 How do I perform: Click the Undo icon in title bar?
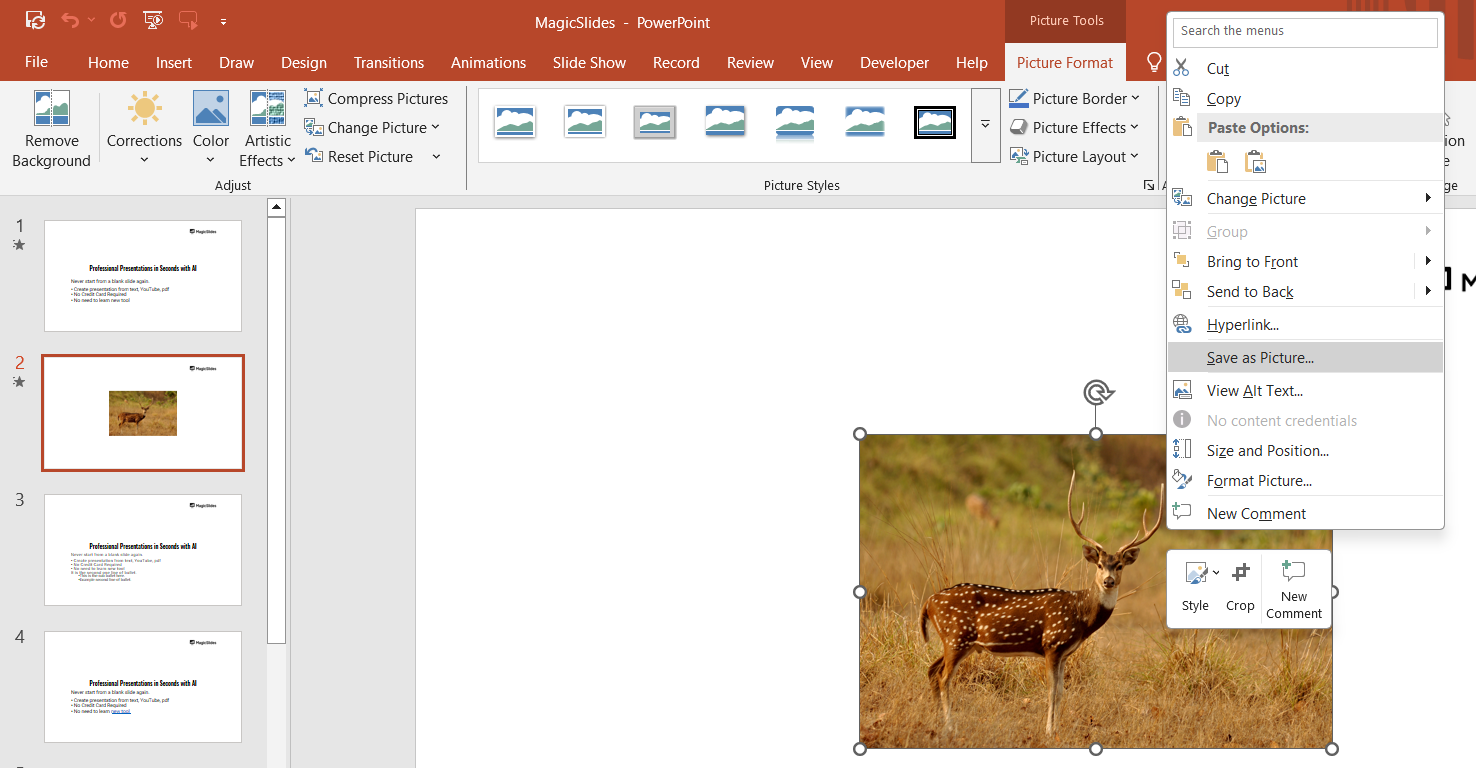[x=70, y=20]
